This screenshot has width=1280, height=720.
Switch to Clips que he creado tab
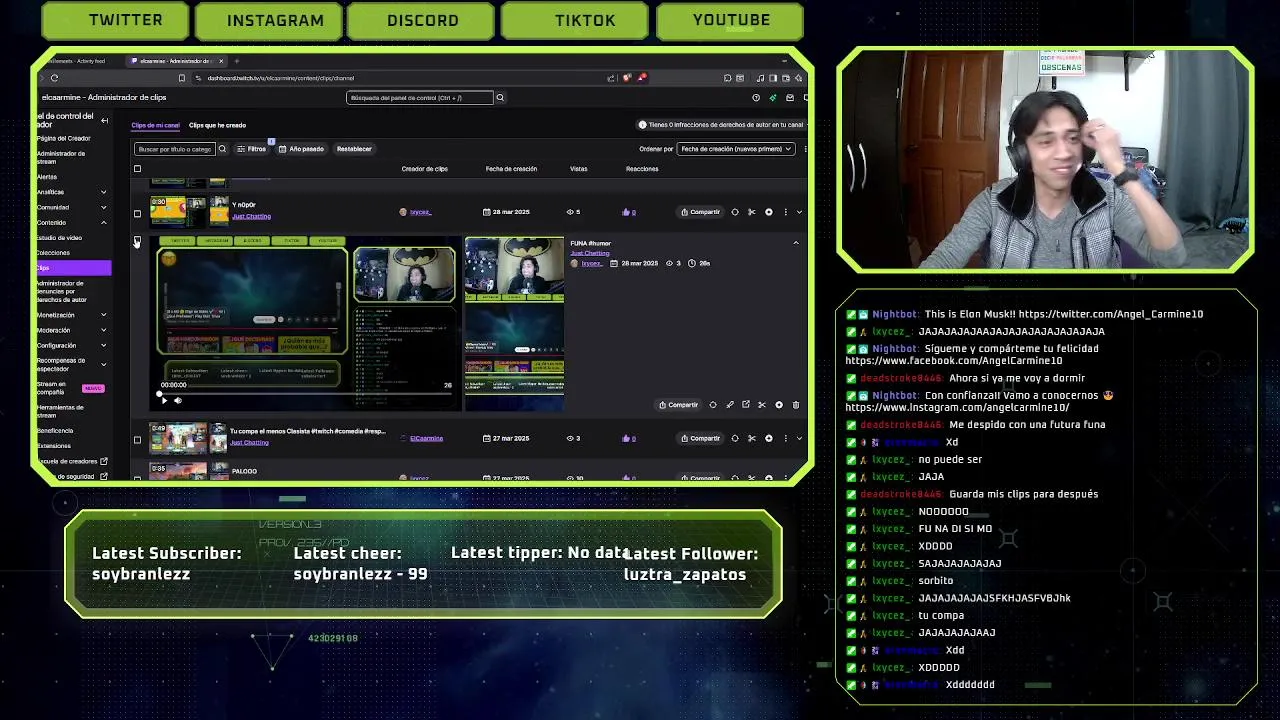point(217,125)
